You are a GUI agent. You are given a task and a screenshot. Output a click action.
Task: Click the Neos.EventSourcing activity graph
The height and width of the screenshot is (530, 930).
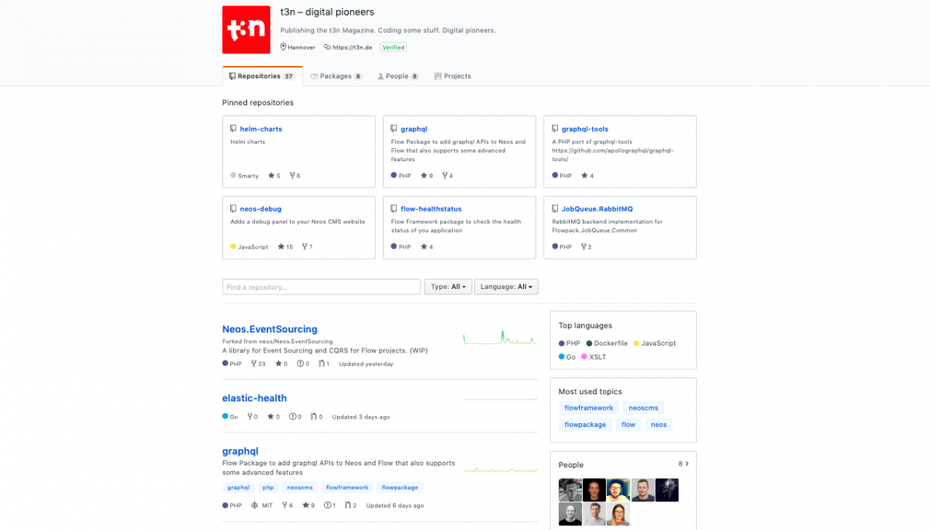pyautogui.click(x=500, y=338)
